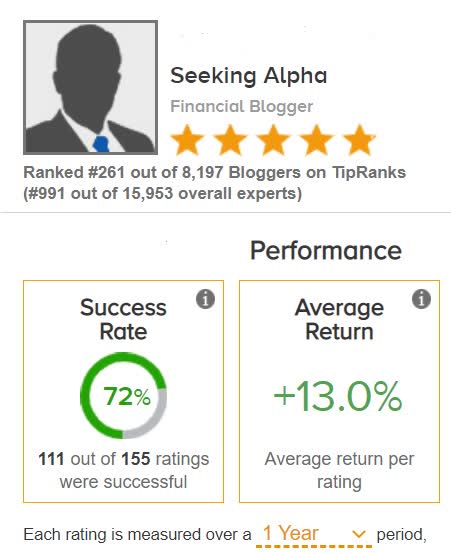This screenshot has width=451, height=553.
Task: Click the Average Return card title
Action: [x=339, y=320]
